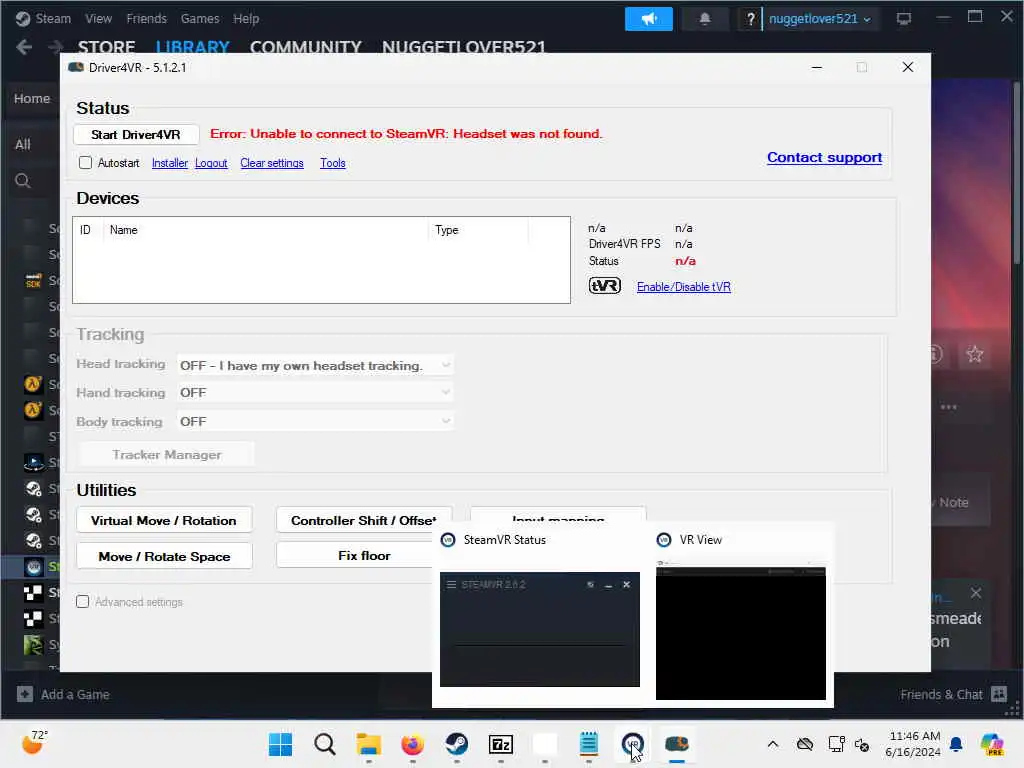
Task: Click the tVR logo icon
Action: point(605,286)
